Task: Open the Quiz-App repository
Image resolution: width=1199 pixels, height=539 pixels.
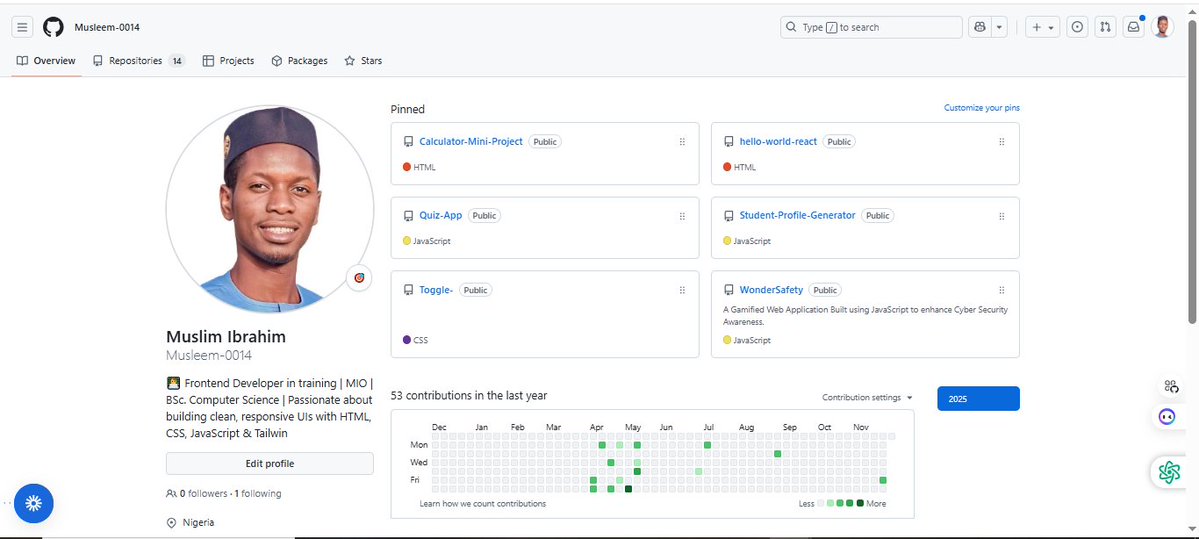Action: coord(440,216)
